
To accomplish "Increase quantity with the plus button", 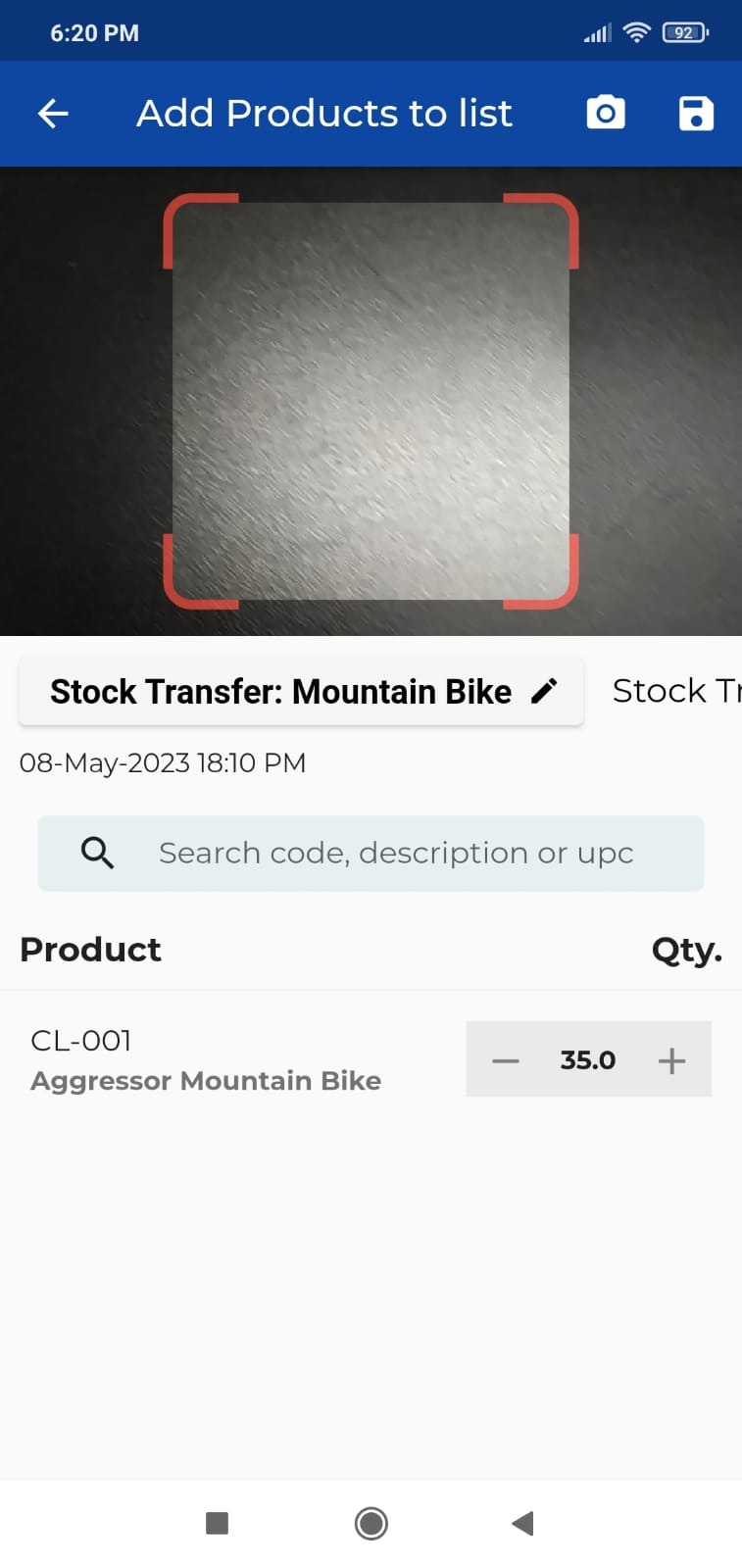I will point(671,1060).
